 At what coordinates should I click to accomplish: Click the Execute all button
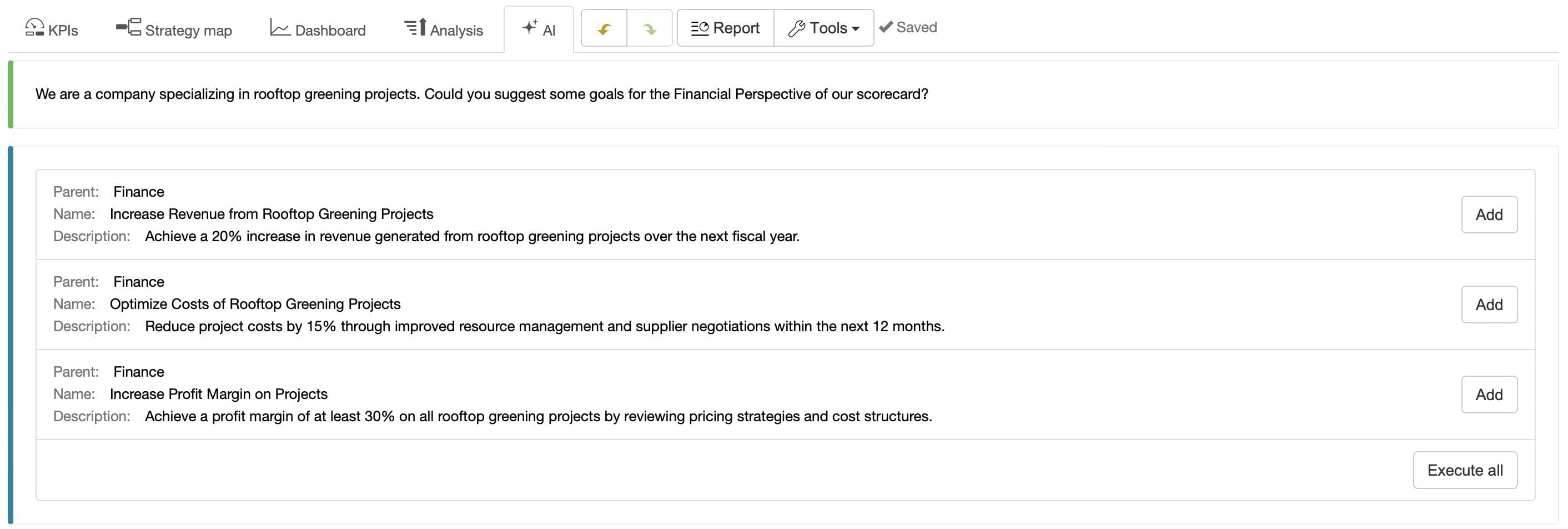1465,471
